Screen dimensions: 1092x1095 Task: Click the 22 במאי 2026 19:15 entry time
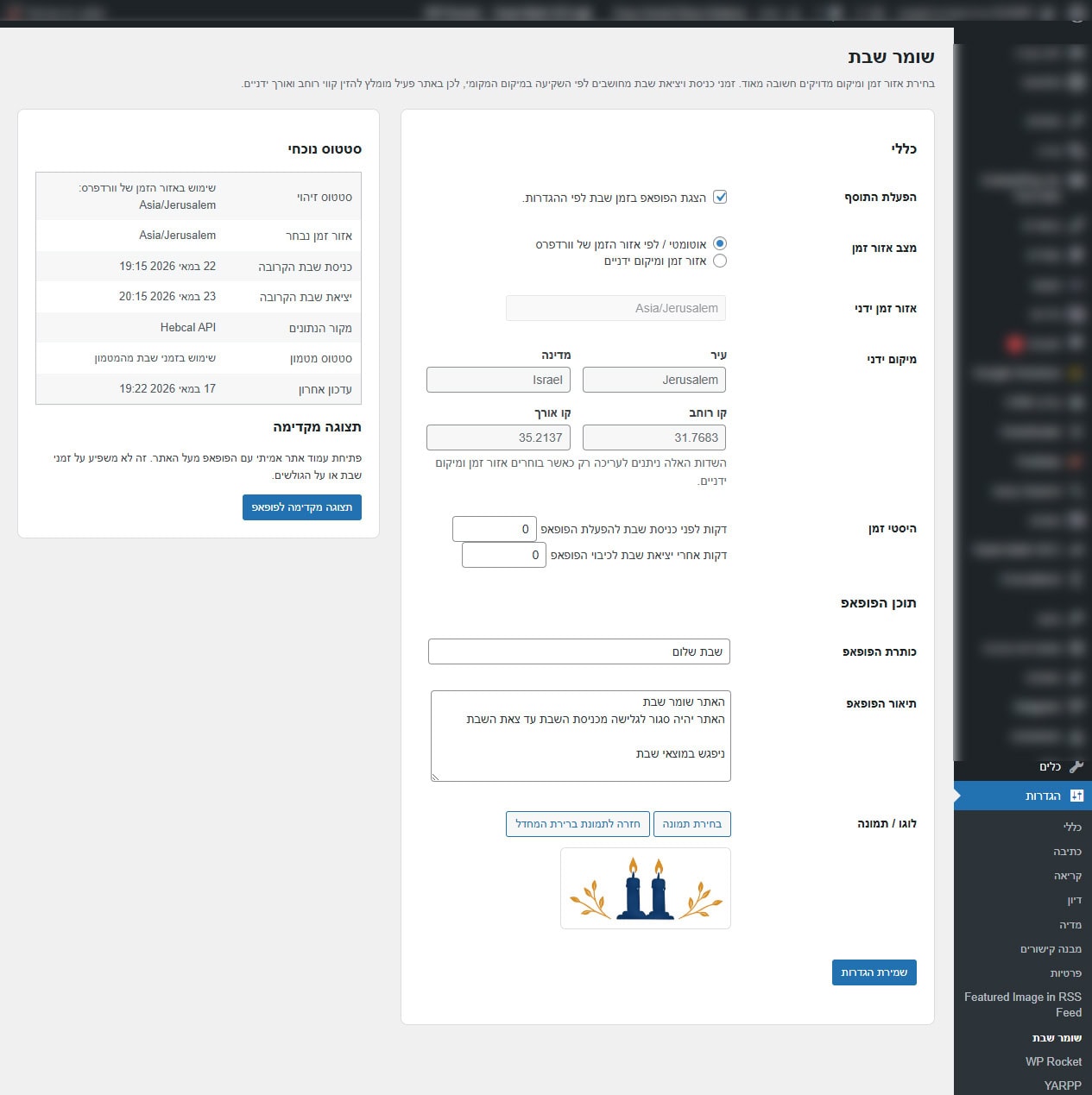tap(167, 266)
